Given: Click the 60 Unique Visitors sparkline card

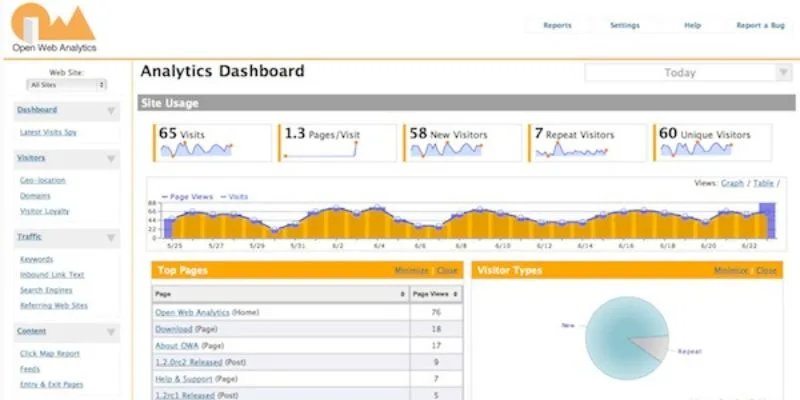Looking at the screenshot, I should pyautogui.click(x=713, y=143).
